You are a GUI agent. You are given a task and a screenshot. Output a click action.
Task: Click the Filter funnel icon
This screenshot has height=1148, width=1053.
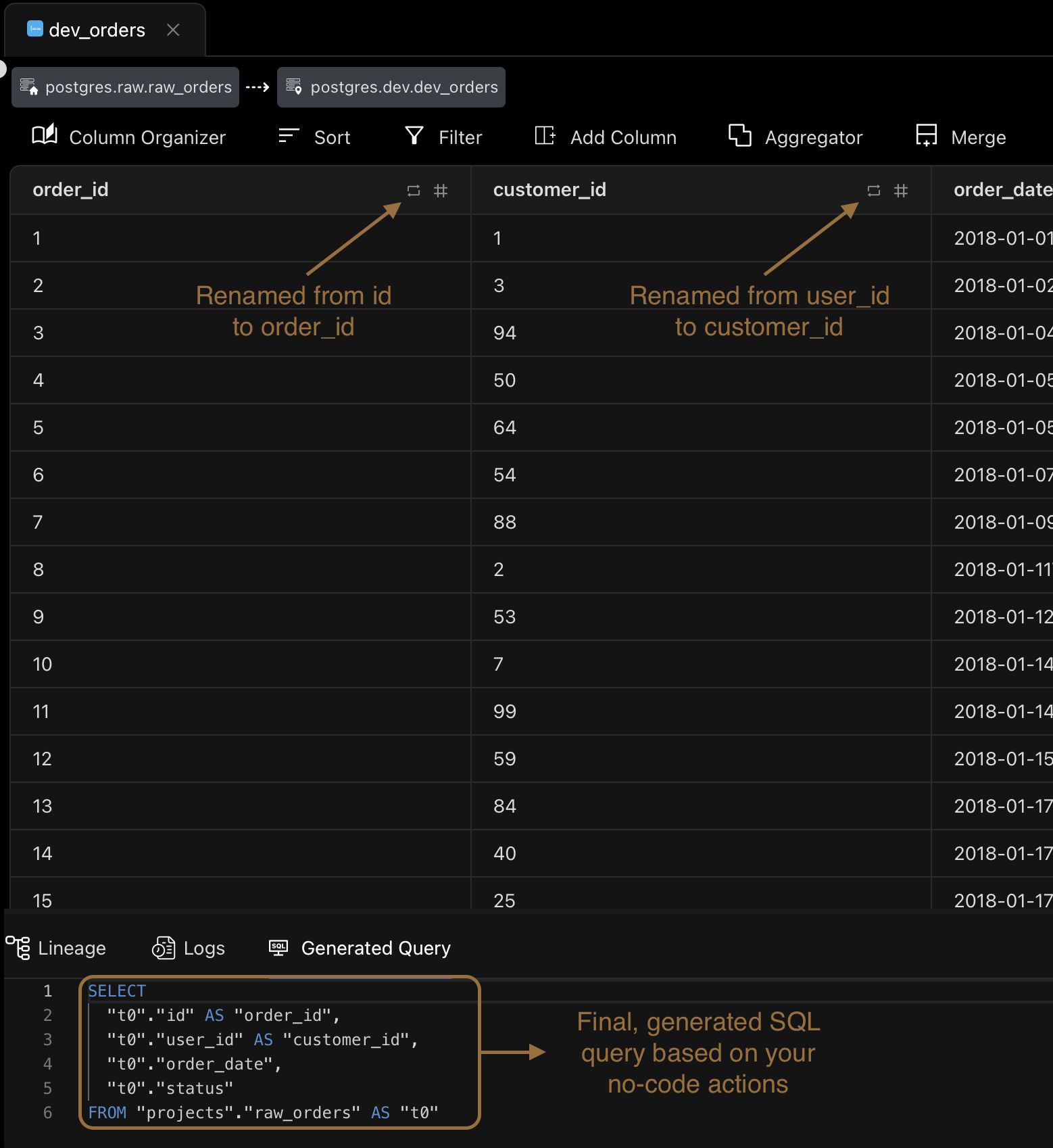pos(414,135)
